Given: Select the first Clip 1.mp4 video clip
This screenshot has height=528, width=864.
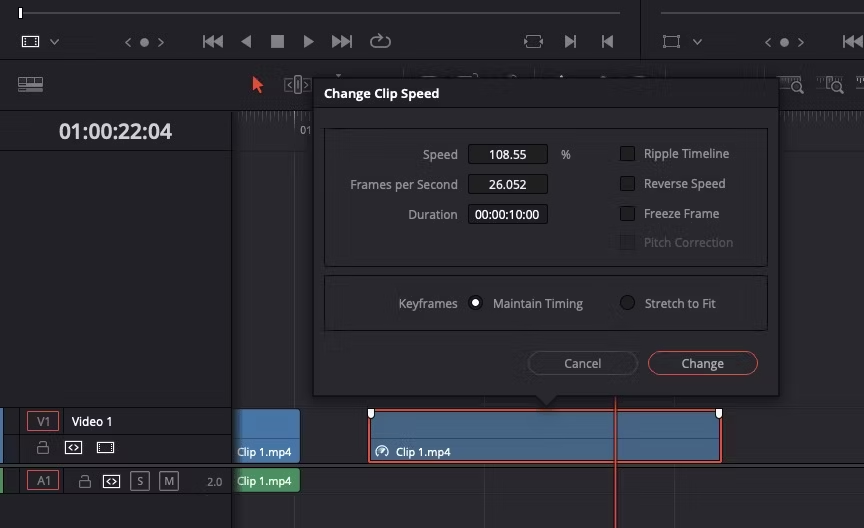Looking at the screenshot, I should tap(266, 435).
